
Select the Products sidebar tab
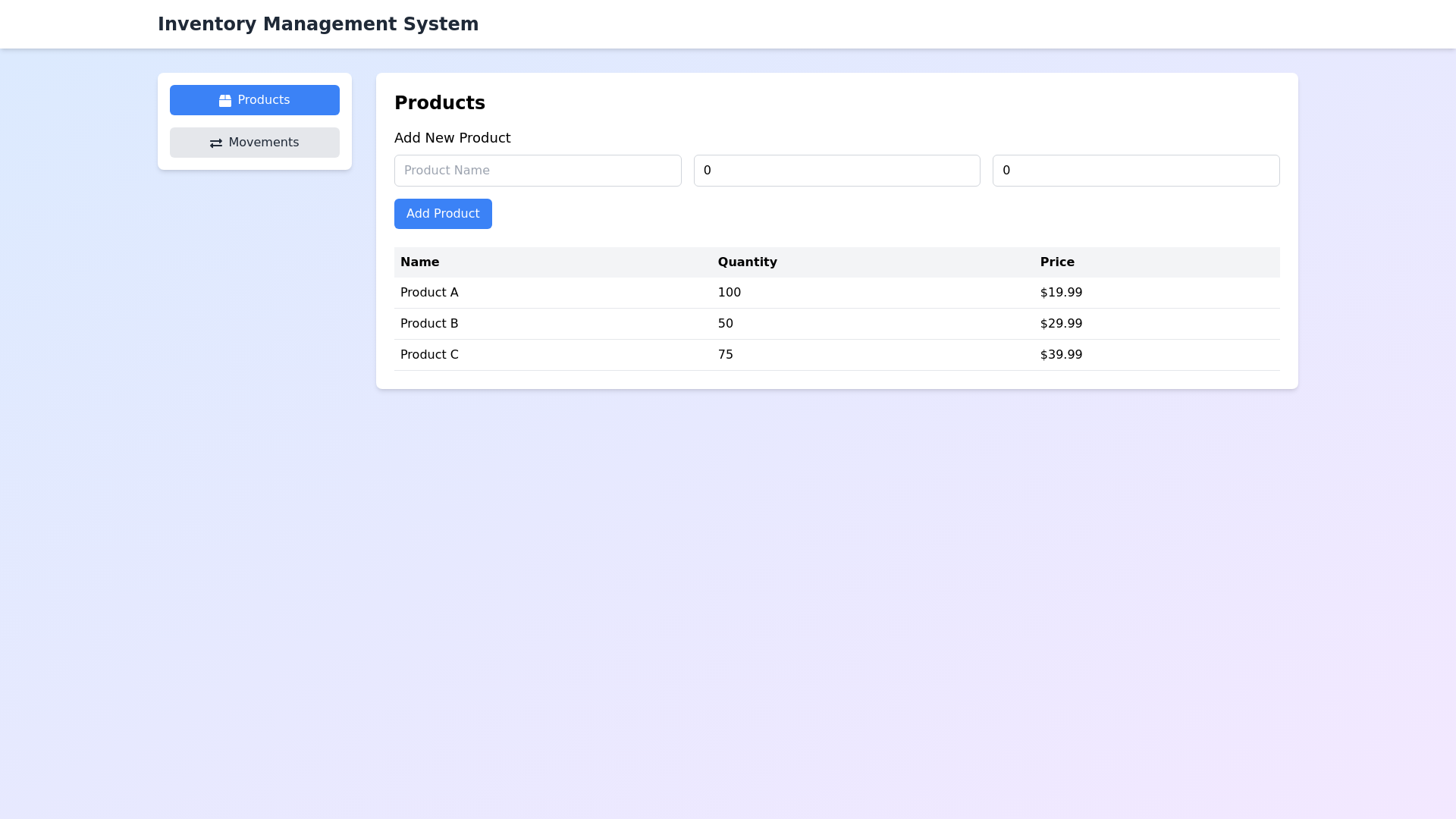tap(255, 100)
